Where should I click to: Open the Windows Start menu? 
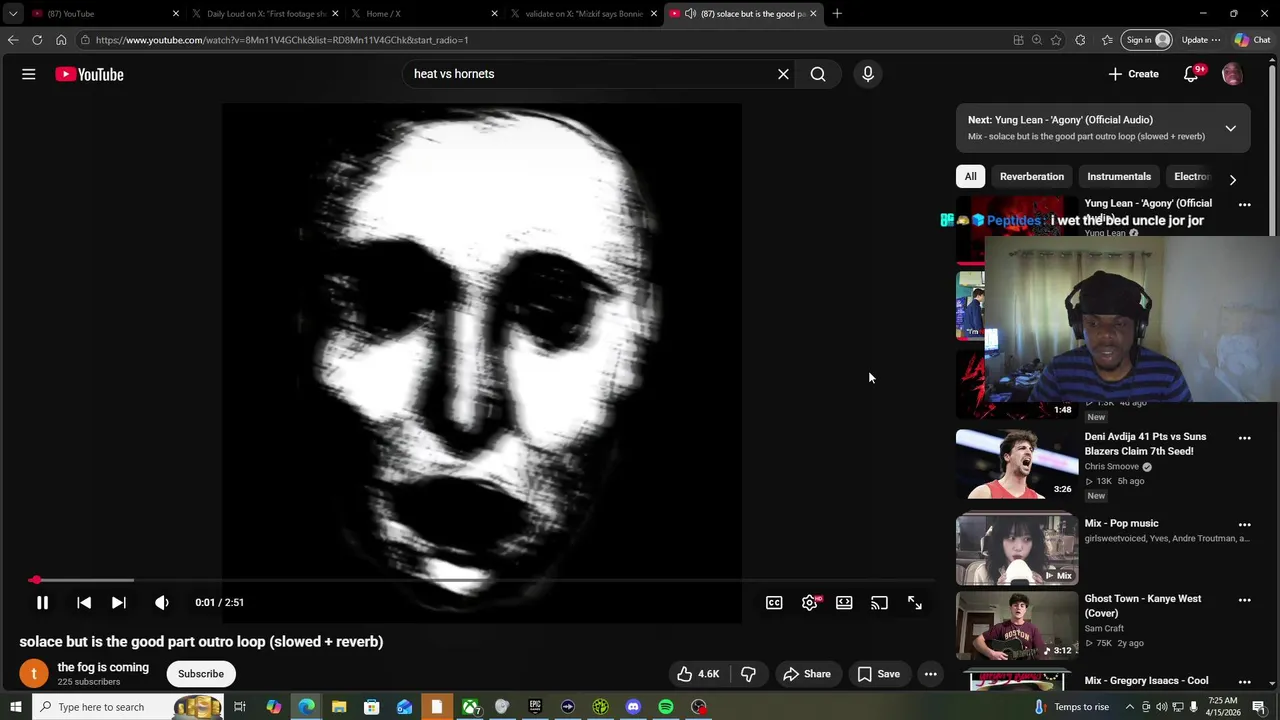15,707
